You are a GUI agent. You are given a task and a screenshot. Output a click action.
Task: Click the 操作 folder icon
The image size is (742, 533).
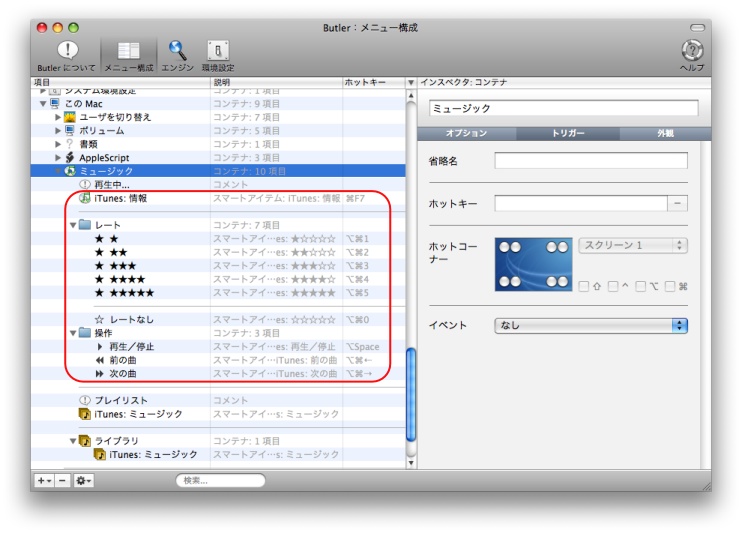tap(85, 332)
